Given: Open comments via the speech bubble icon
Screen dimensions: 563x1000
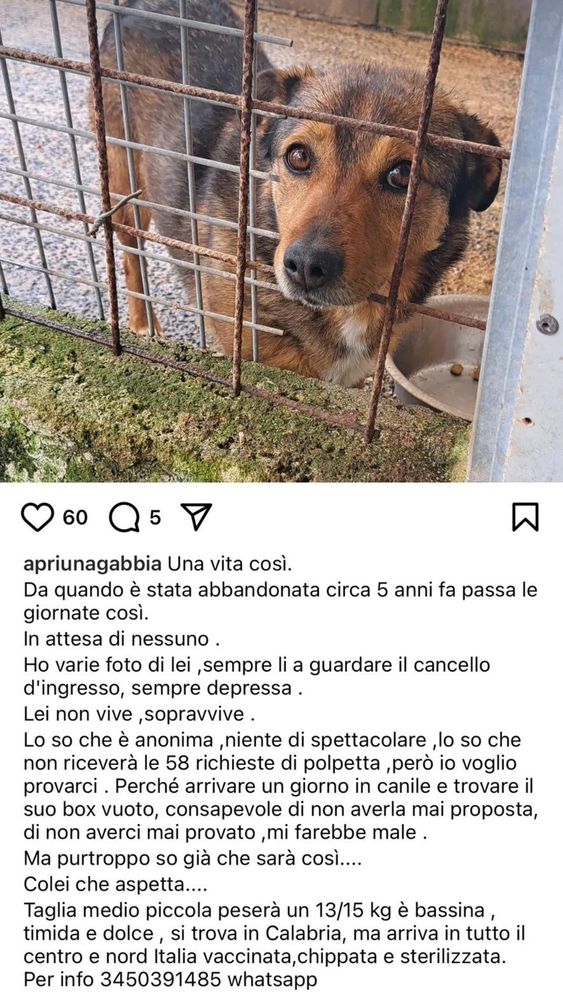Looking at the screenshot, I should (x=124, y=517).
